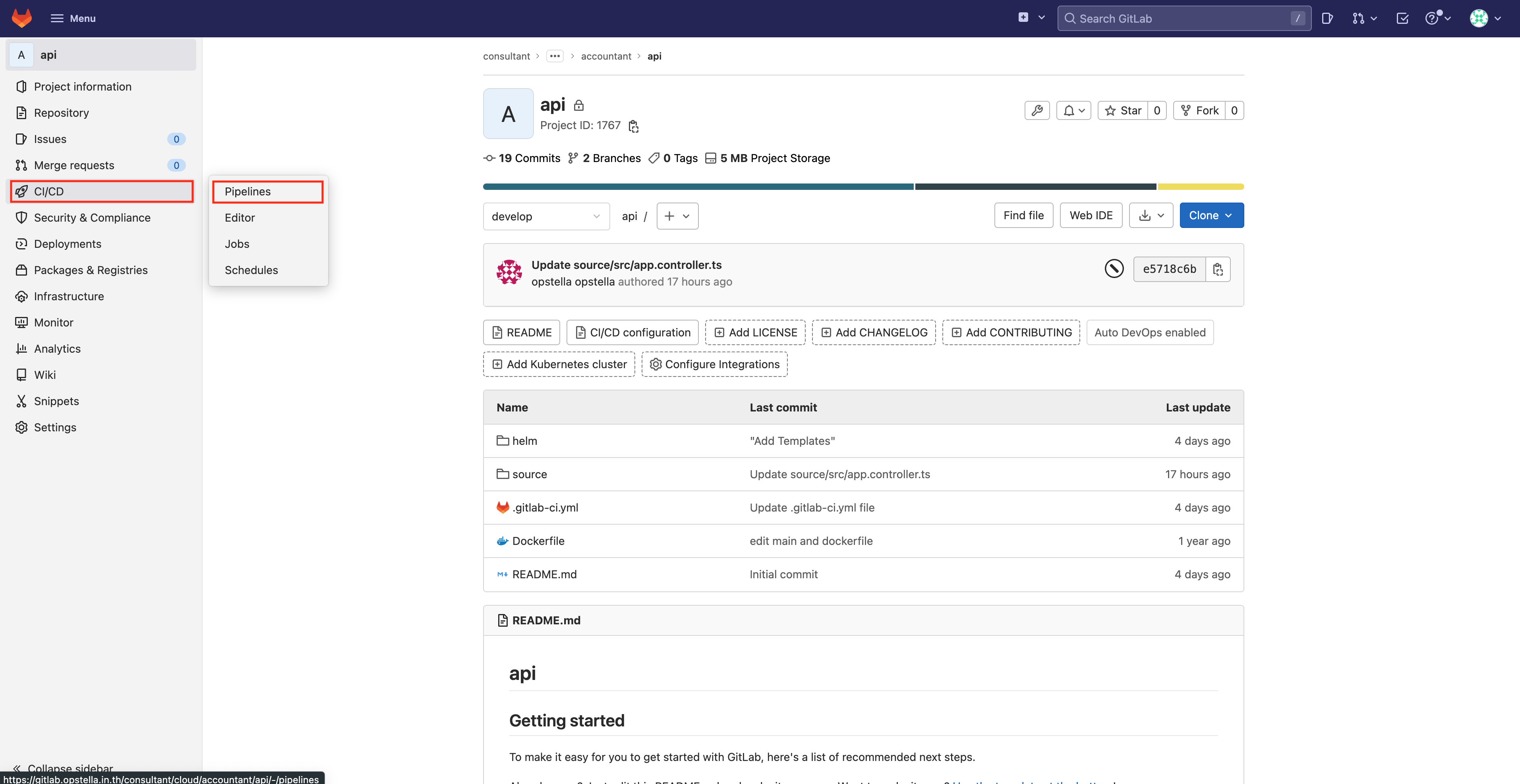Click the Find file button
This screenshot has width=1520, height=784.
[1023, 215]
